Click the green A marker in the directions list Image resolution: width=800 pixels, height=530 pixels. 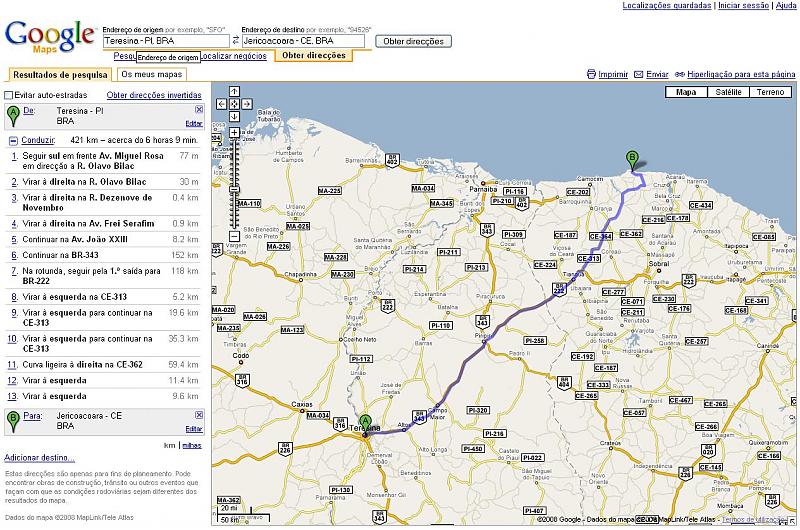(13, 116)
